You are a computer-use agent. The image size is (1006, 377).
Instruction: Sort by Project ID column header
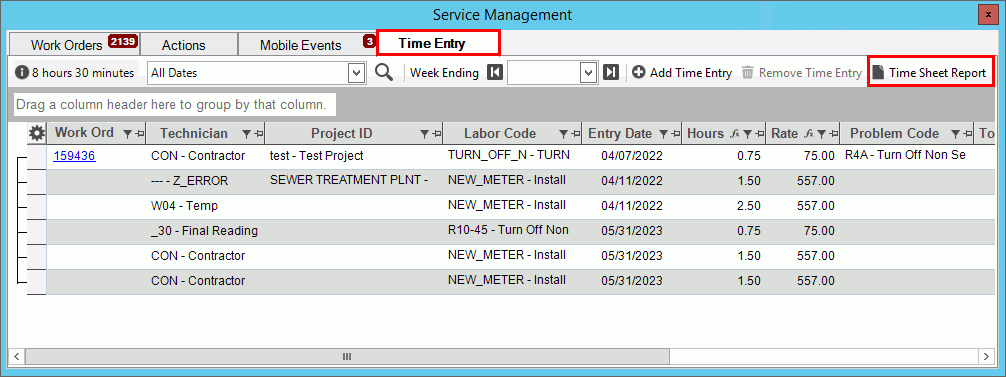pos(341,133)
